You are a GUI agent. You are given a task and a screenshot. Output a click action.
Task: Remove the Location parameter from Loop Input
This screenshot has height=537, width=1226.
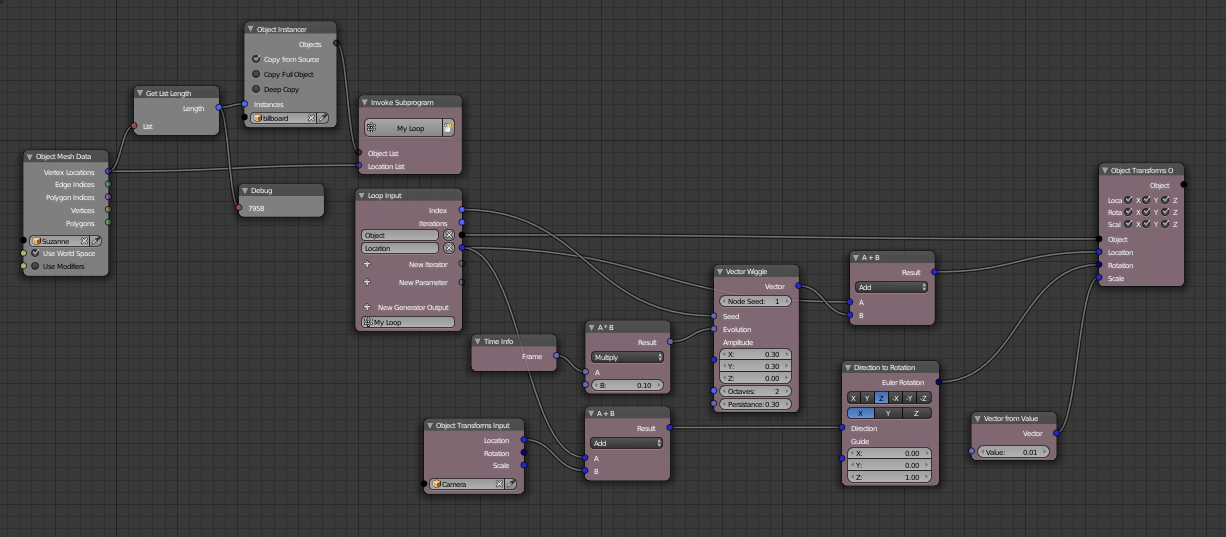(449, 248)
